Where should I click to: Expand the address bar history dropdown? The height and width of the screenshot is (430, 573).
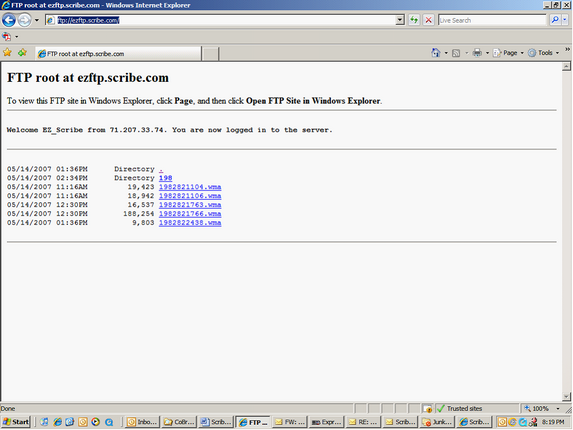click(400, 20)
